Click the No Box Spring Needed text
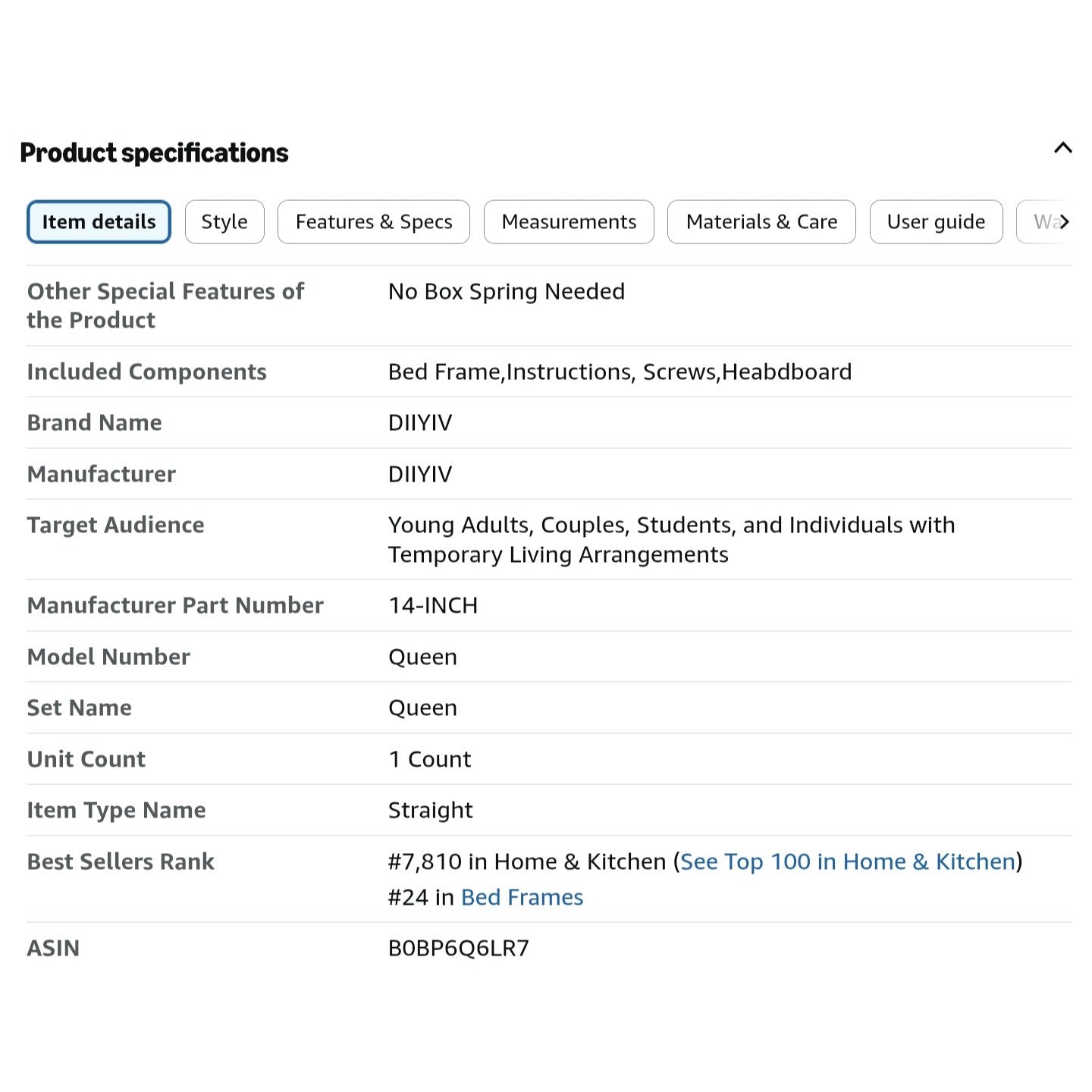 pos(507,291)
